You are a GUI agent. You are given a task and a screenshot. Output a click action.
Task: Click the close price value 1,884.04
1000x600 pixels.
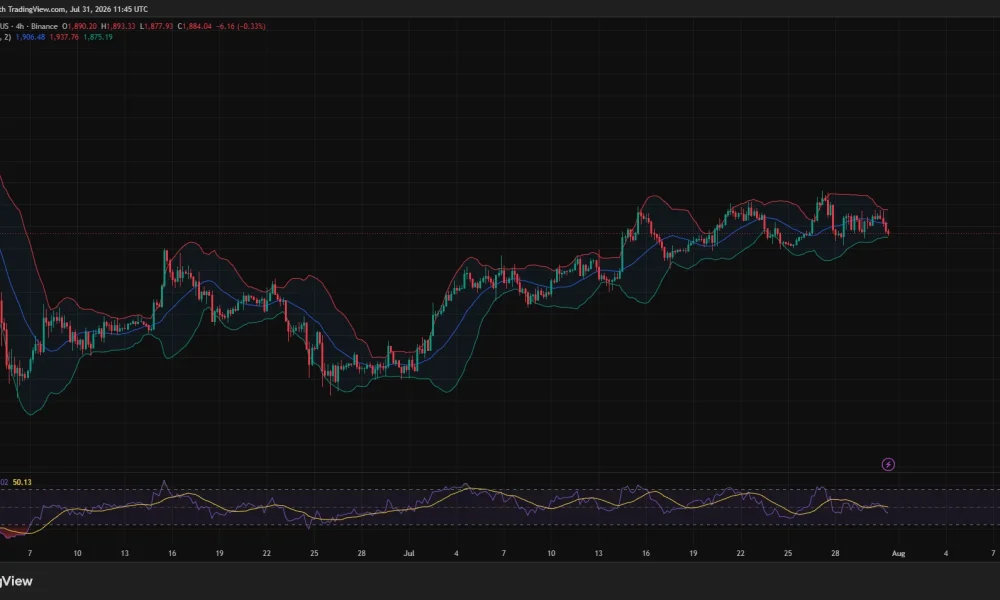click(x=197, y=26)
